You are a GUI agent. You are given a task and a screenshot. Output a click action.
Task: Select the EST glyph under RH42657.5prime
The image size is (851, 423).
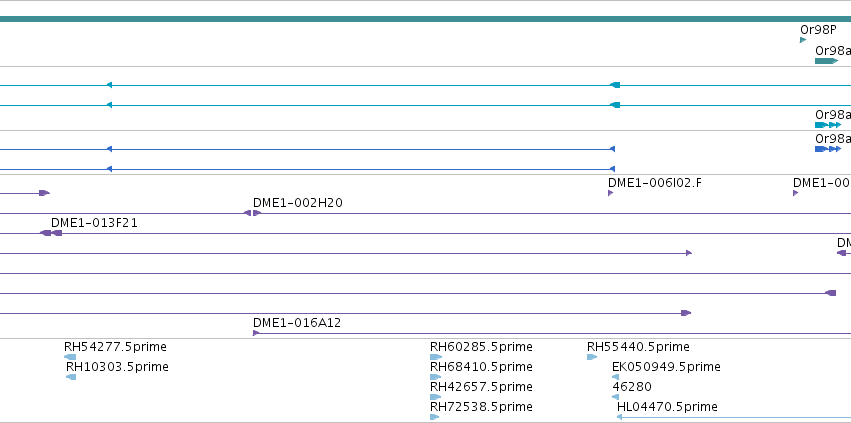point(435,397)
